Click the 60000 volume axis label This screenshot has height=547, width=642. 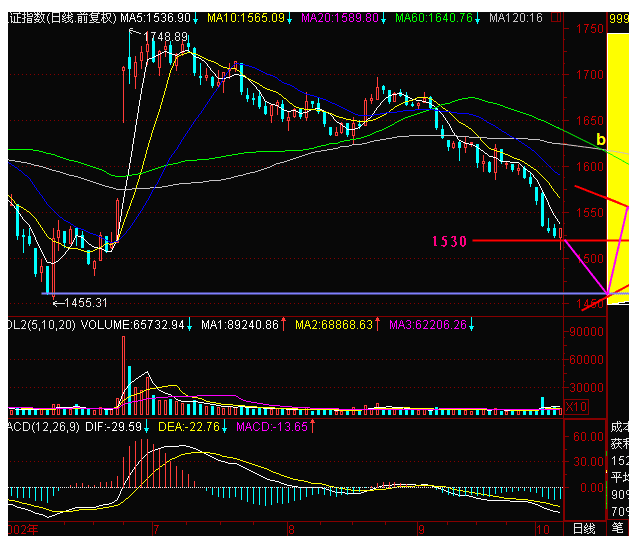pos(586,359)
